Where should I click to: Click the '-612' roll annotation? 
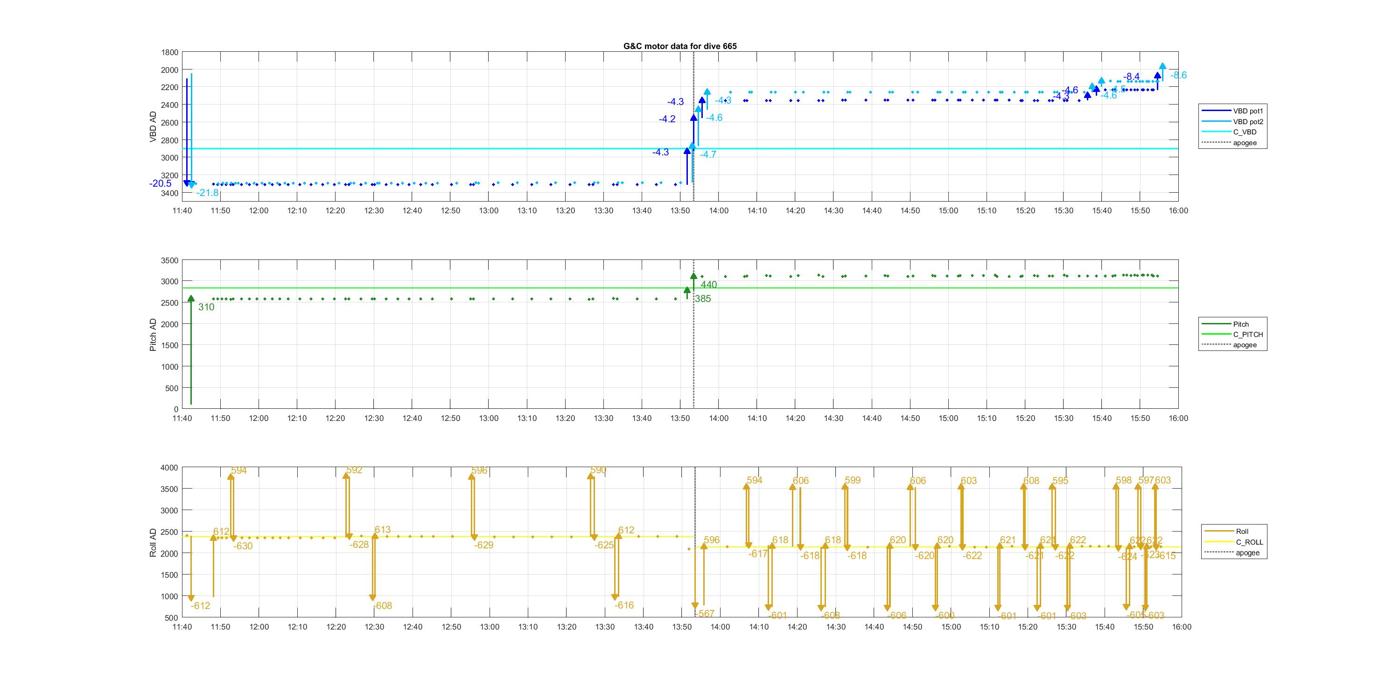201,606
